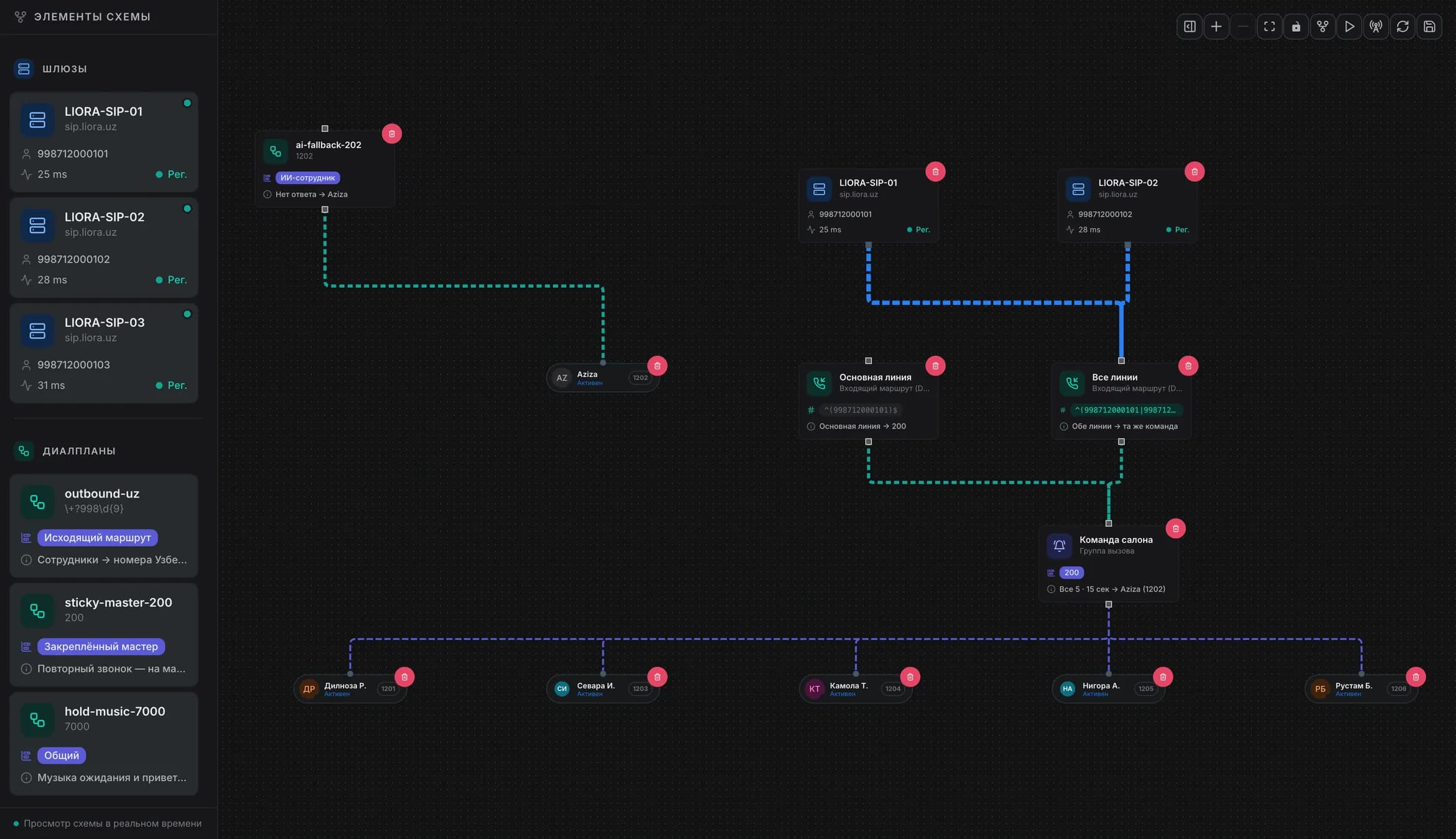Image resolution: width=1456 pixels, height=839 pixels.
Task: Pick the outbound-uz dialplan card
Action: click(104, 526)
